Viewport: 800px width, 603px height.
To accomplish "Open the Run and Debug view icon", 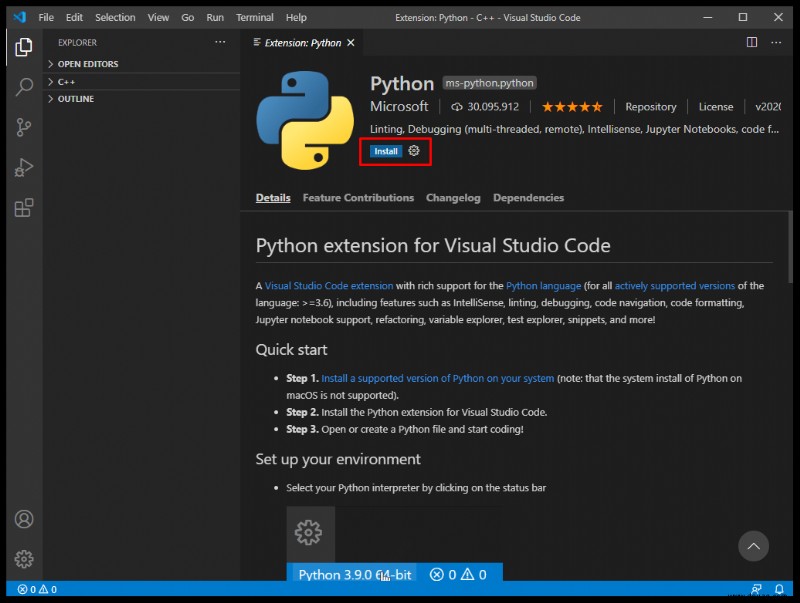I will (23, 167).
